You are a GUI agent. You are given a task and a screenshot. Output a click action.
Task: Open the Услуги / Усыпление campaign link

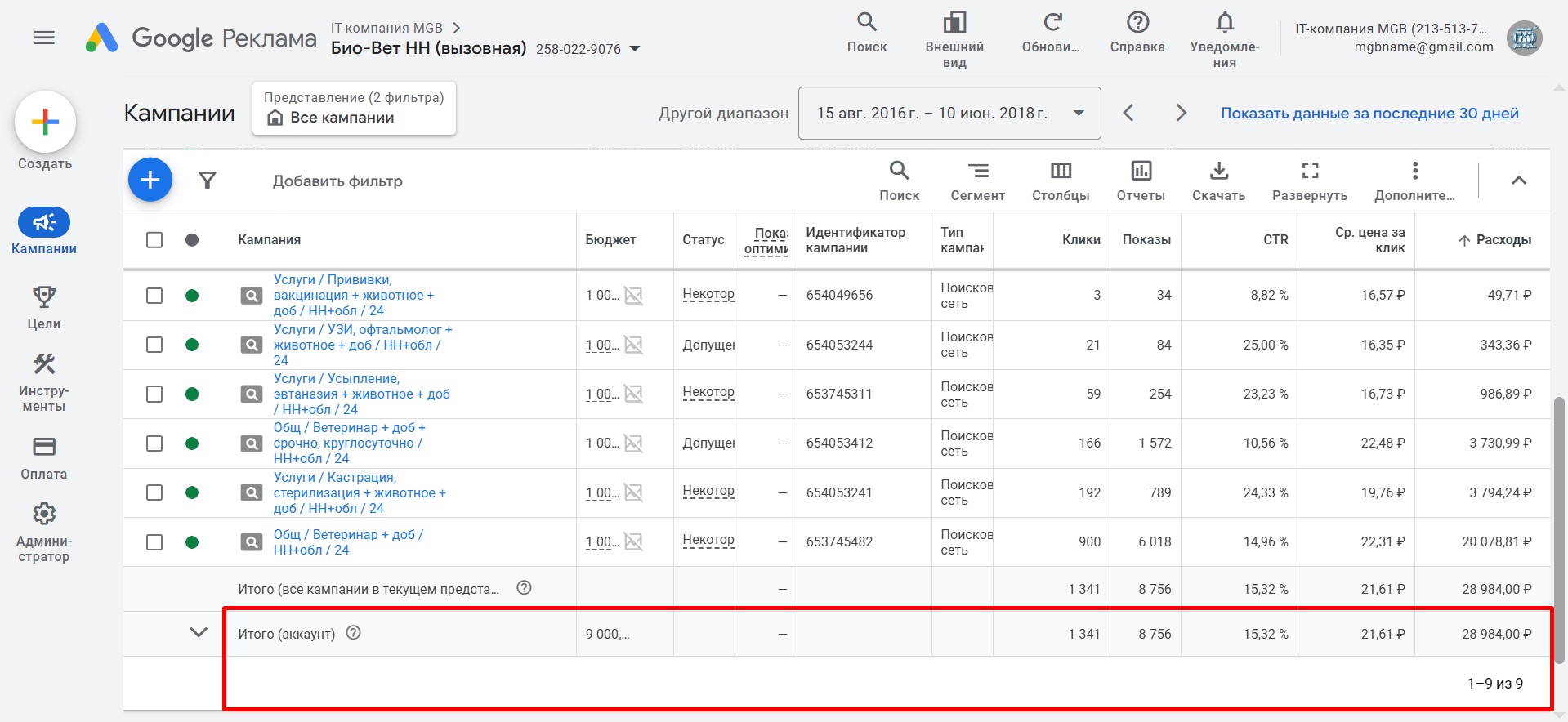[362, 394]
